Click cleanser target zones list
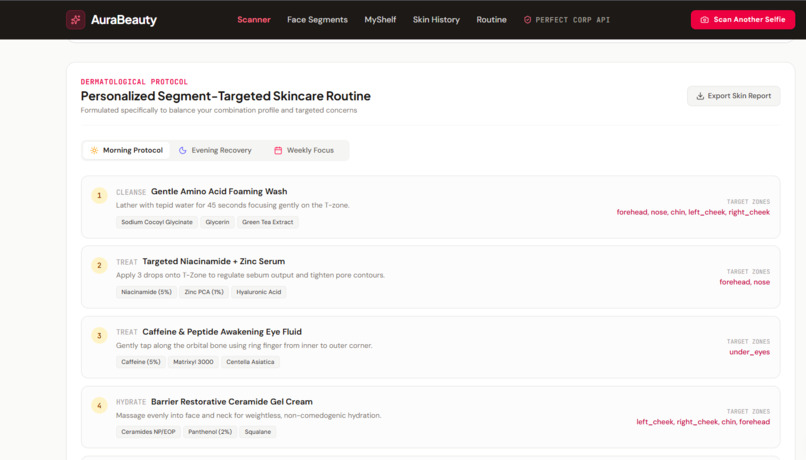 (693, 212)
